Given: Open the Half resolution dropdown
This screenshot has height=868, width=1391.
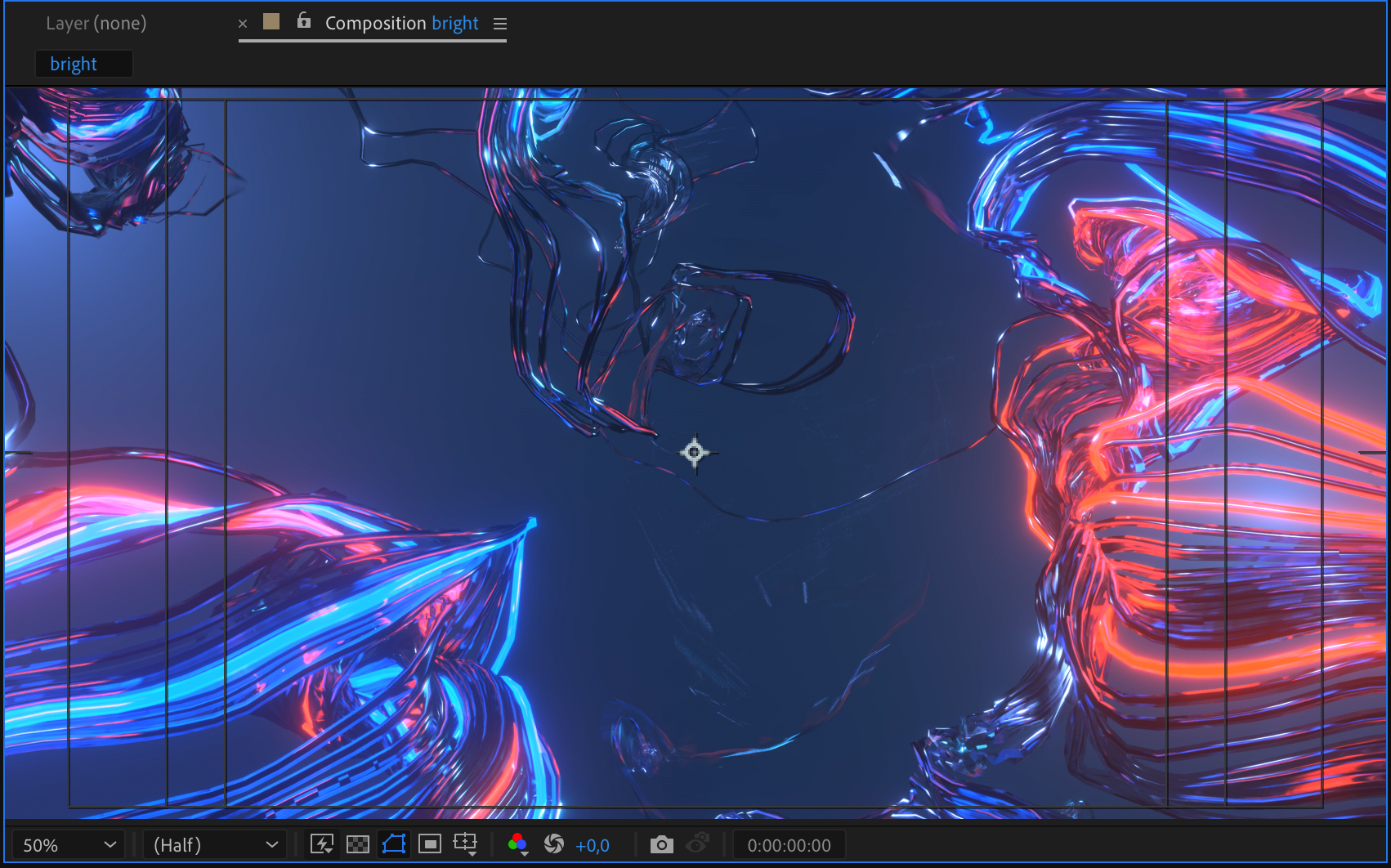Looking at the screenshot, I should [x=215, y=845].
